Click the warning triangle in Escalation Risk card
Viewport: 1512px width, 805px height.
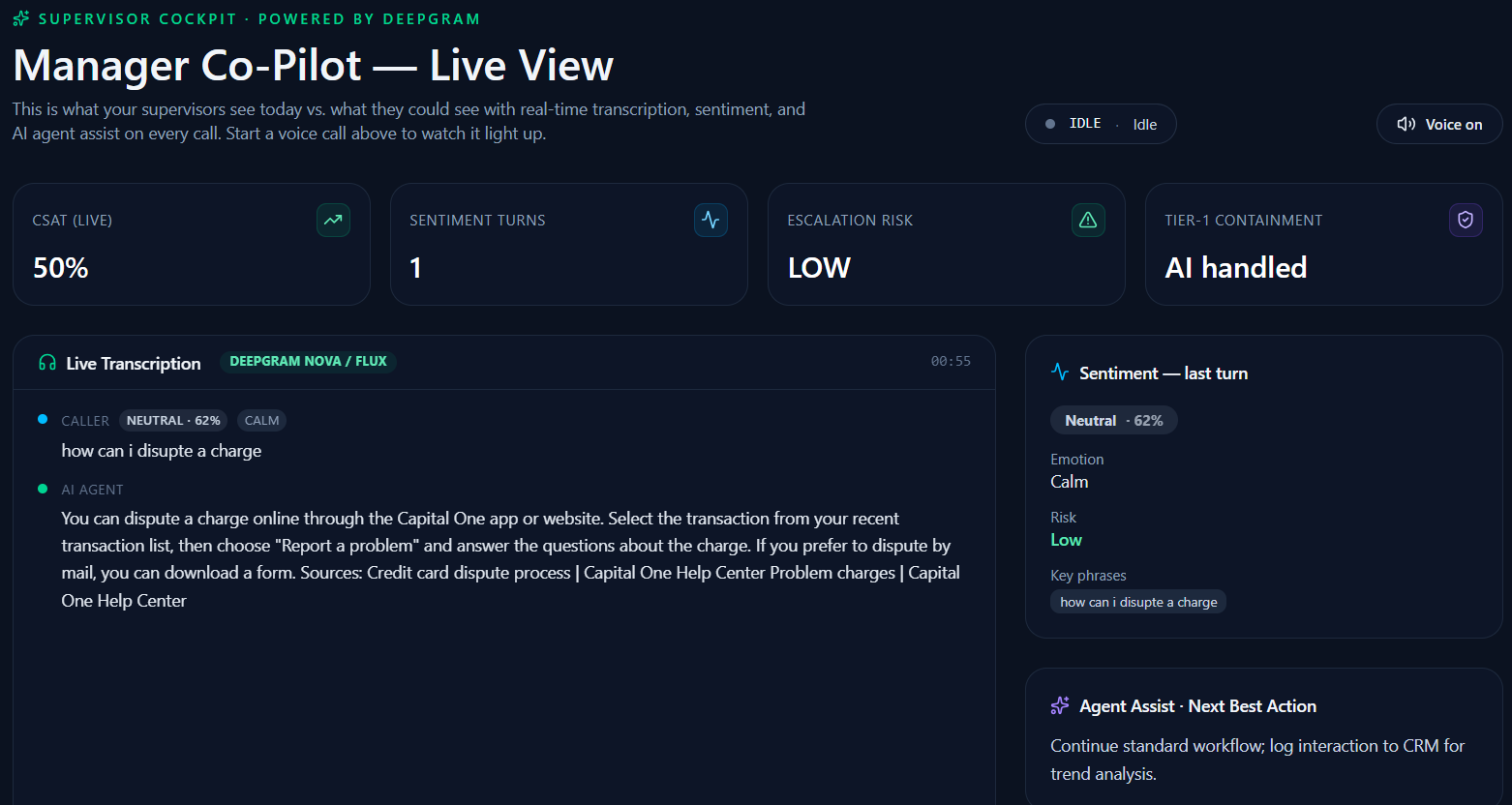[x=1088, y=220]
